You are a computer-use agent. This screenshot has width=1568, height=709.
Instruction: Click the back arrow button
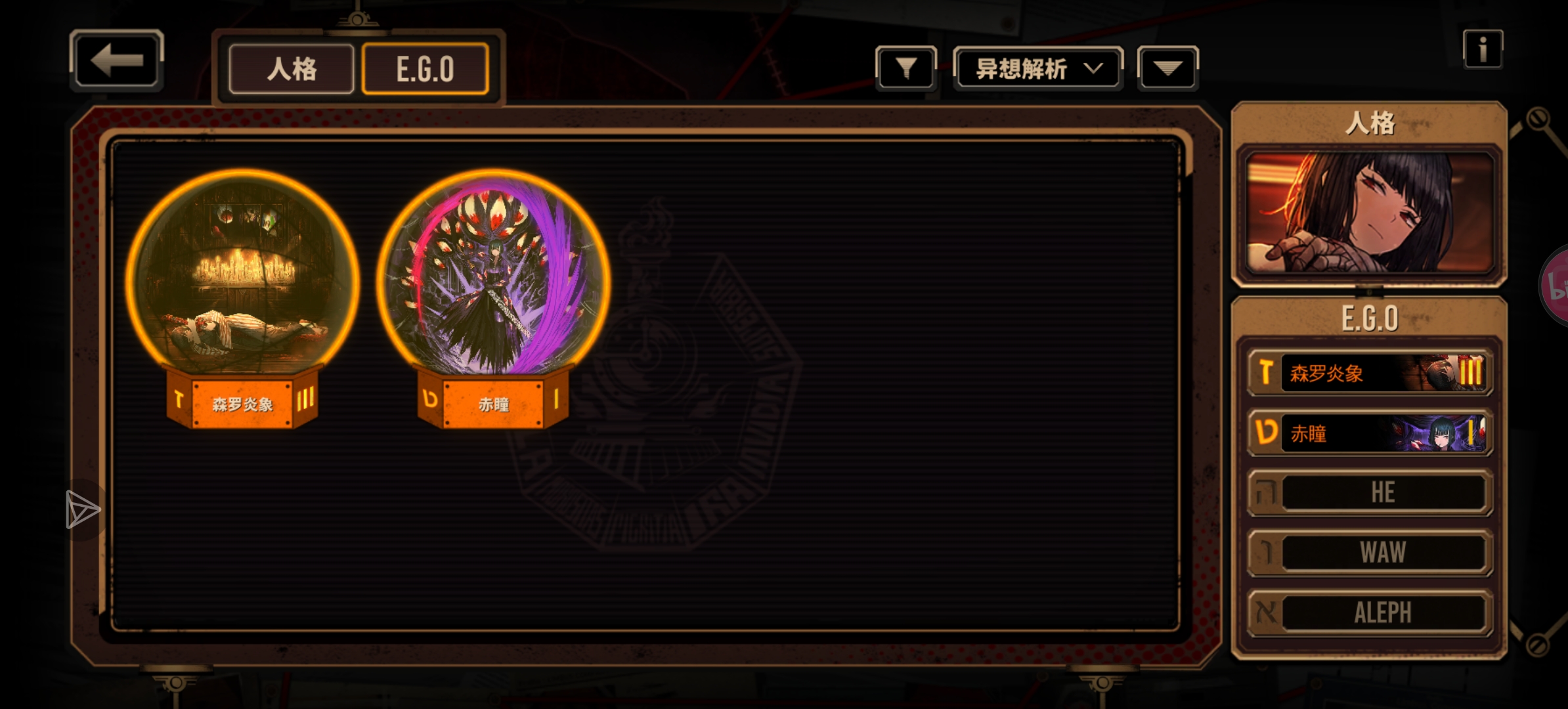point(116,60)
